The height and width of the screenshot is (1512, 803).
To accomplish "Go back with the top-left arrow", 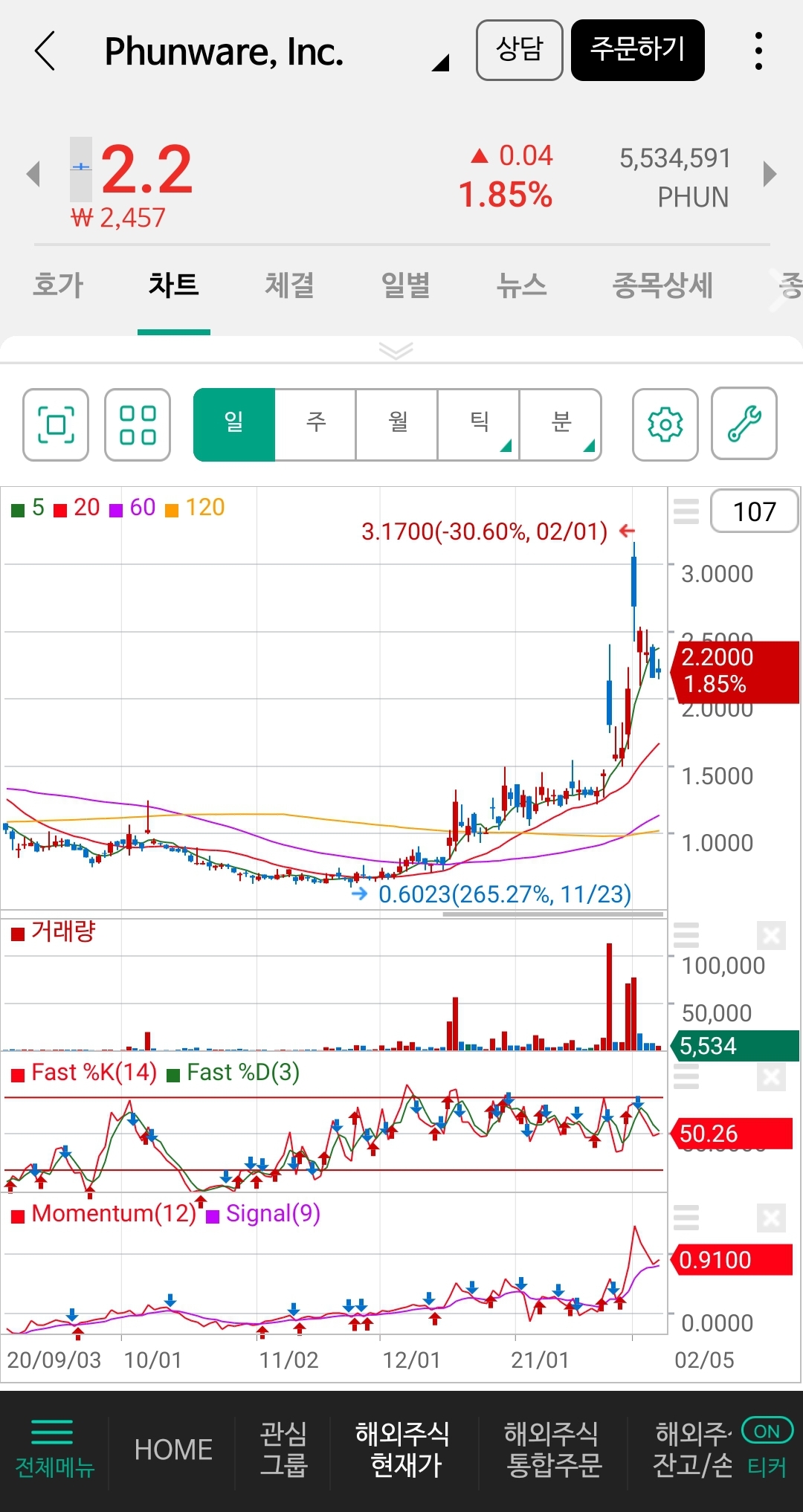I will tap(45, 51).
